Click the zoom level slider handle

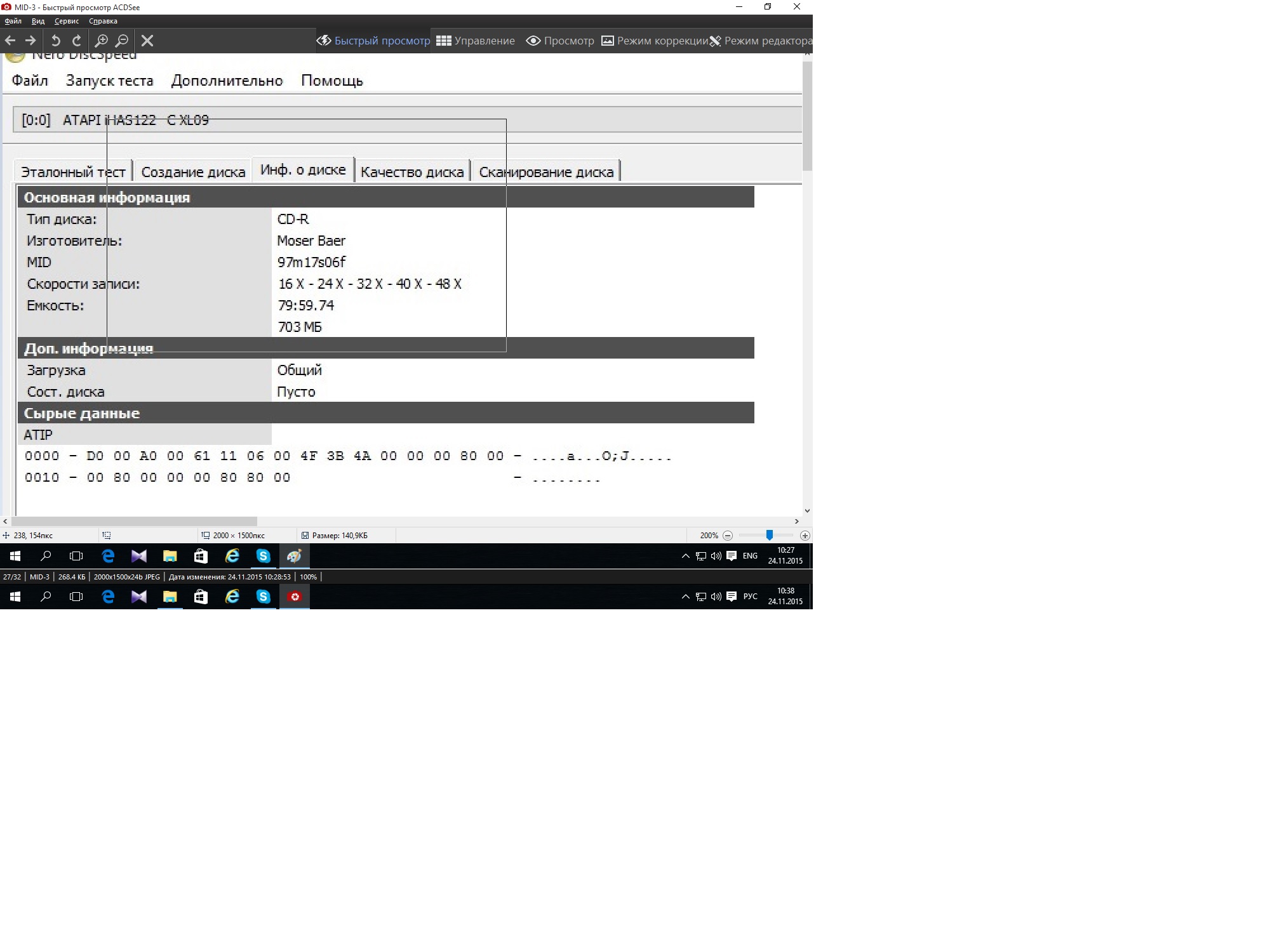click(769, 535)
